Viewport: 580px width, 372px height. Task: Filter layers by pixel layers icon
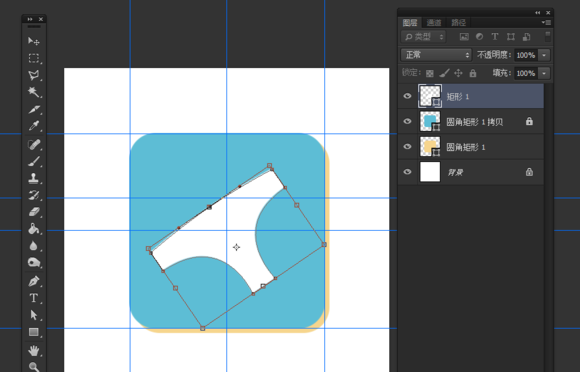(x=464, y=37)
